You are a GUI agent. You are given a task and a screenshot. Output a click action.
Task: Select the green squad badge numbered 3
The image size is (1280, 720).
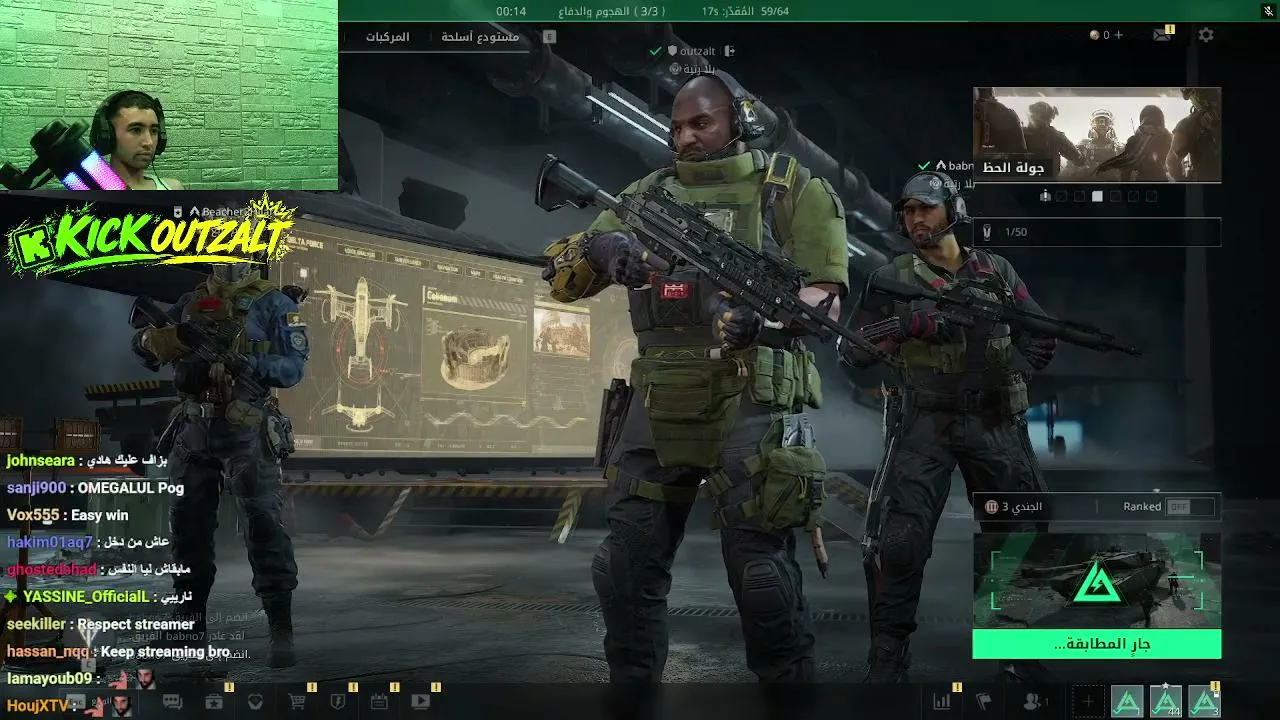pos(1204,702)
